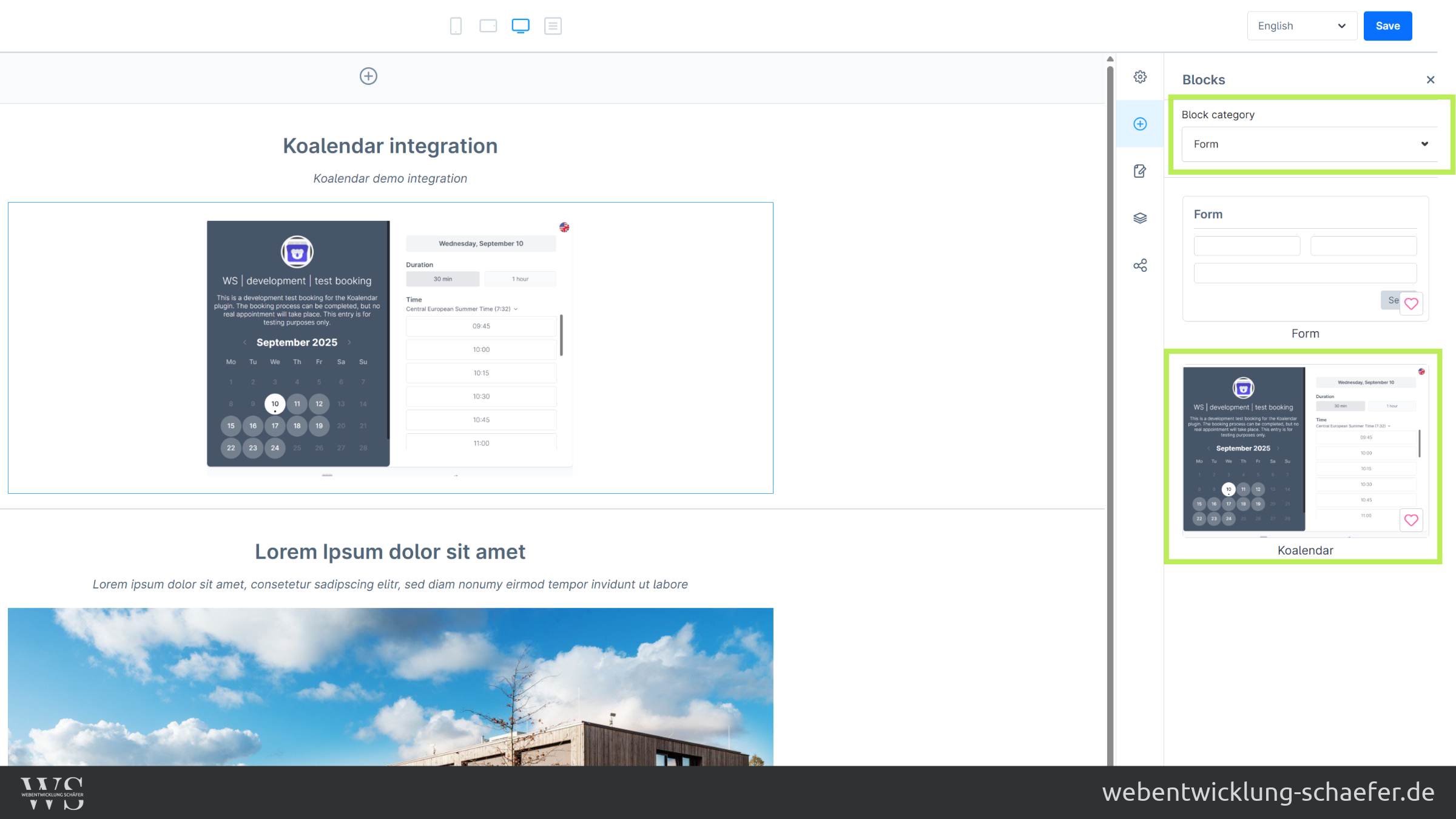Select the 1 hour duration option
Image resolution: width=1456 pixels, height=819 pixels.
[x=520, y=279]
